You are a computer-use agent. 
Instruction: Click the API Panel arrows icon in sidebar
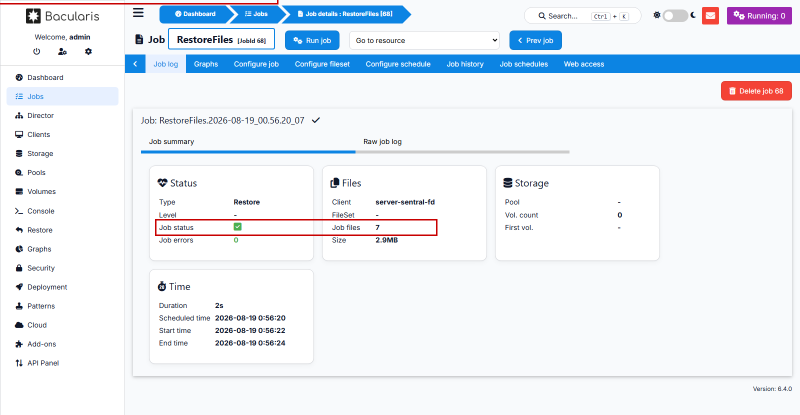pos(19,363)
